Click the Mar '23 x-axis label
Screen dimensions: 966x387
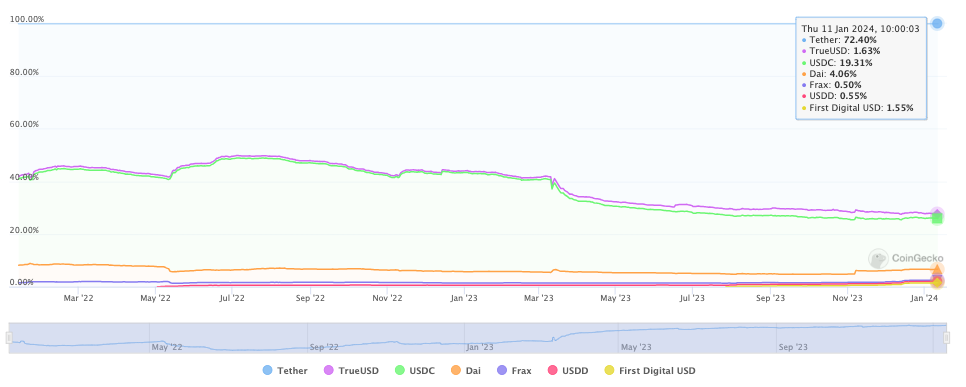click(539, 298)
